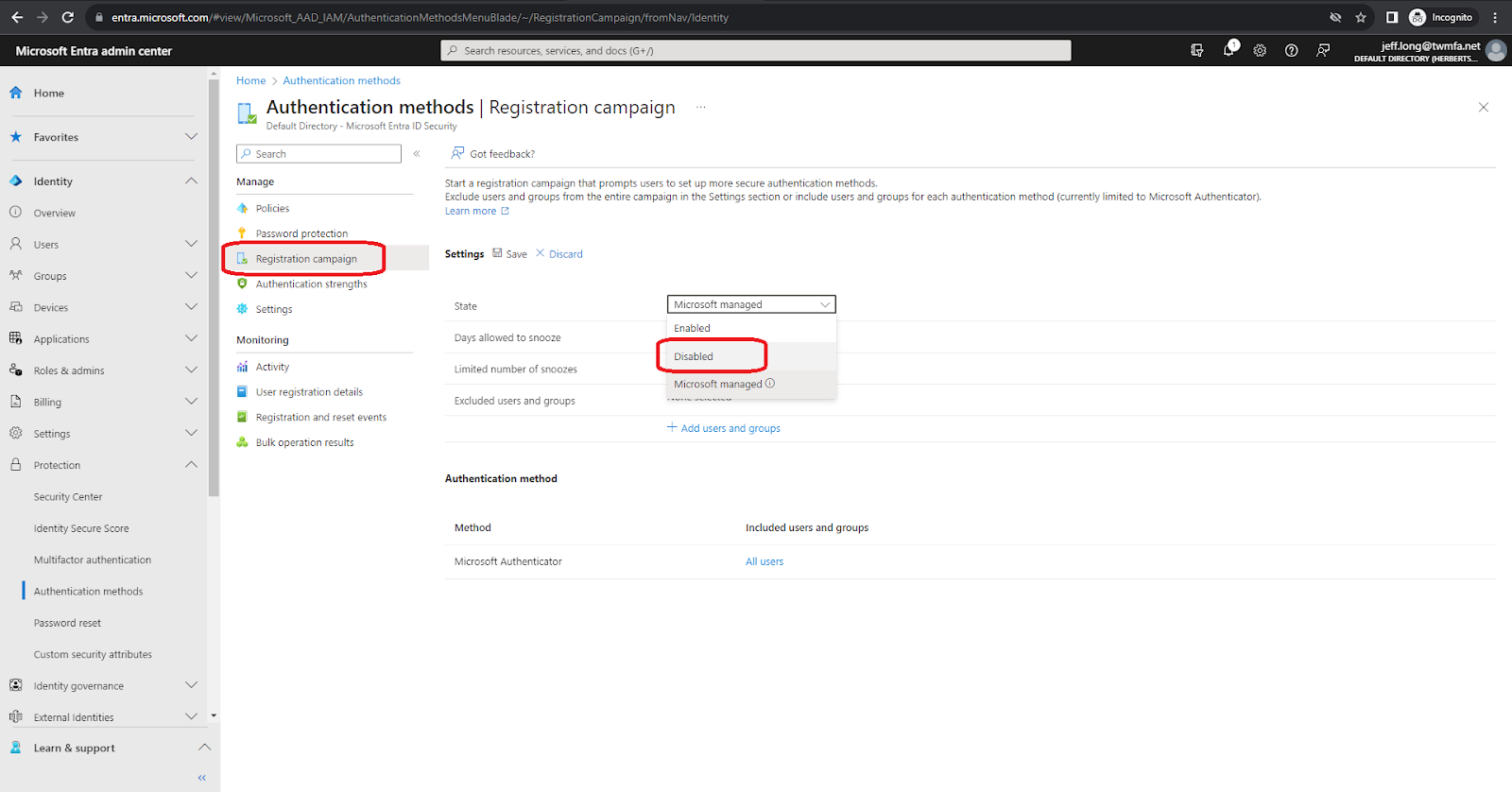
Task: Click the Users person icon
Action: pyautogui.click(x=16, y=244)
